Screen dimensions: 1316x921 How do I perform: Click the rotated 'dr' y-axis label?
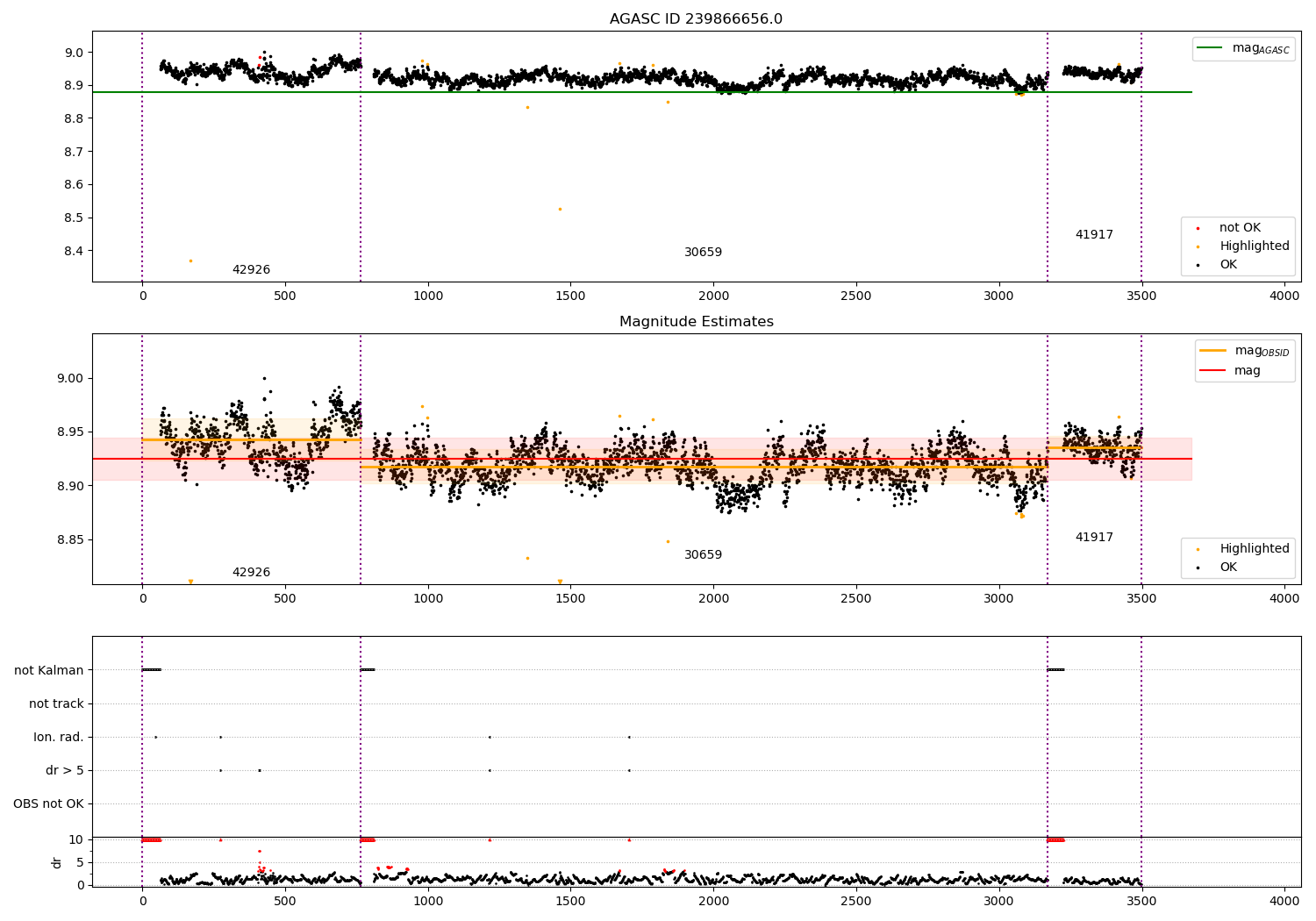coord(57,862)
